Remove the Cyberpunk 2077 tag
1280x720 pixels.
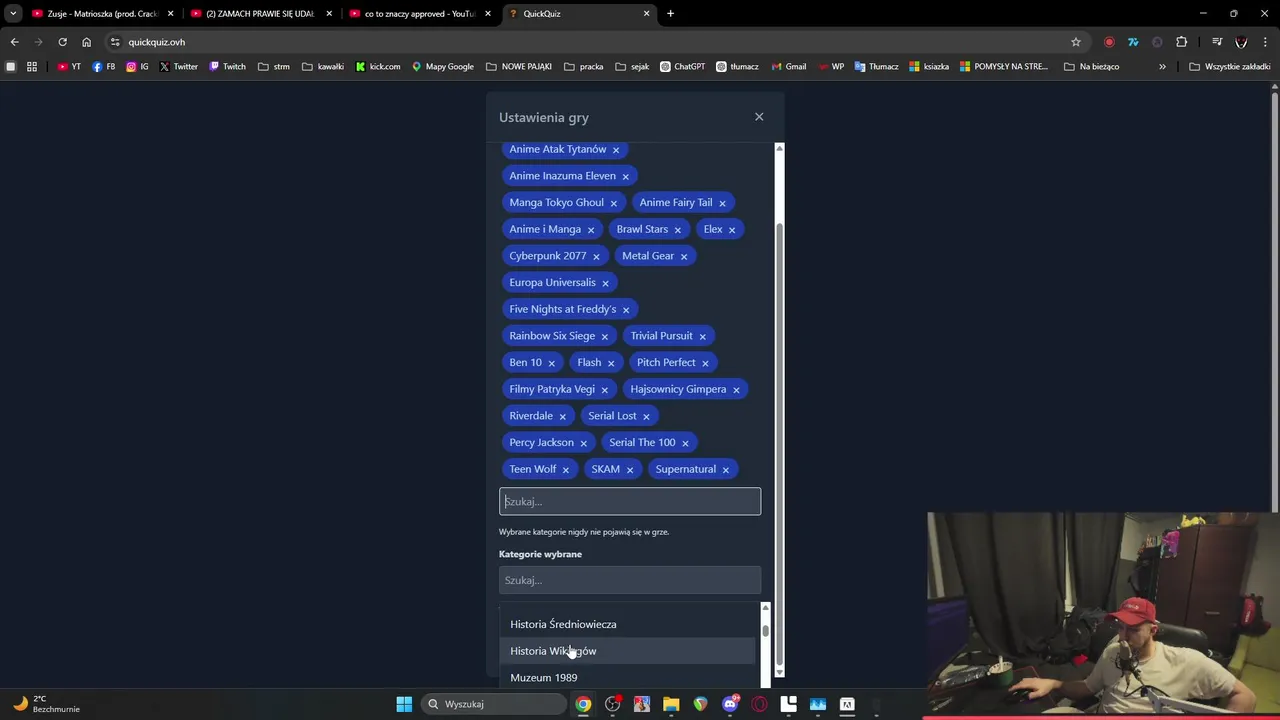(x=596, y=257)
